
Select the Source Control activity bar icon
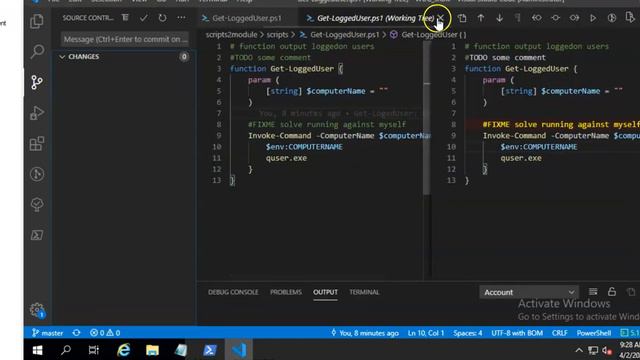37,82
